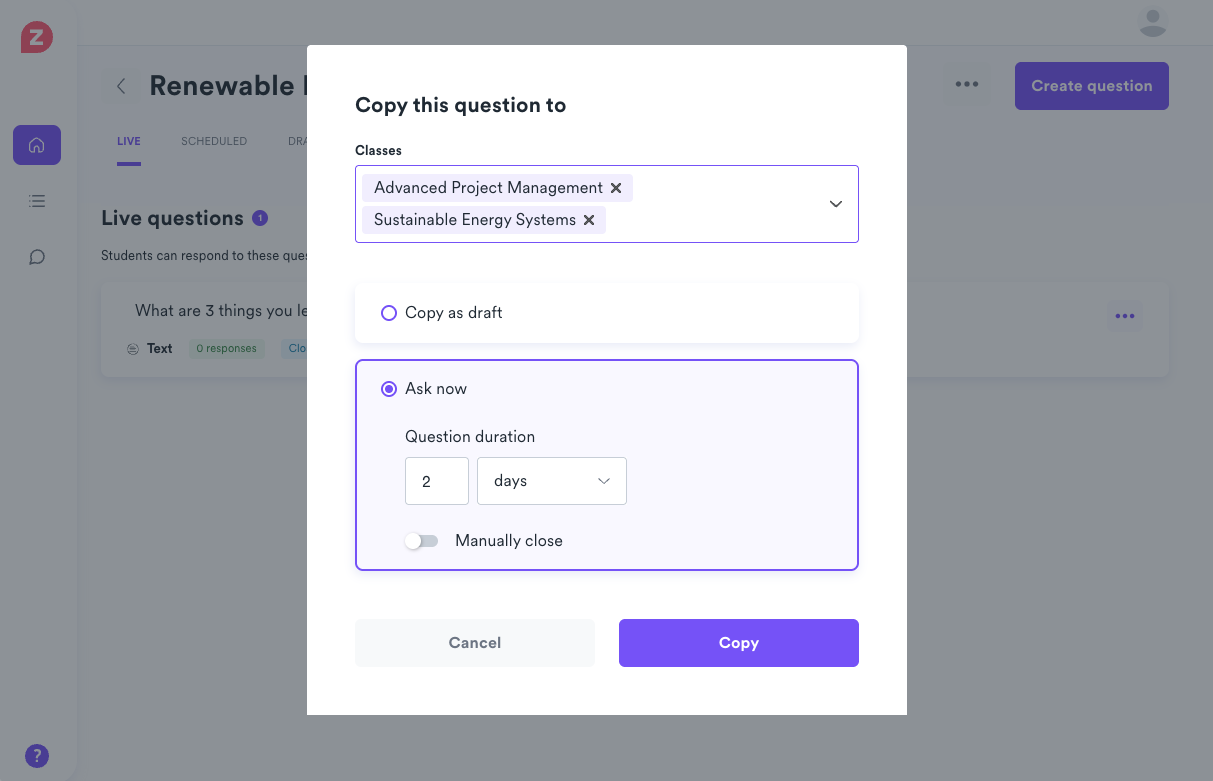Switch to the Scheduled tab
The image size is (1213, 781).
pyautogui.click(x=214, y=141)
